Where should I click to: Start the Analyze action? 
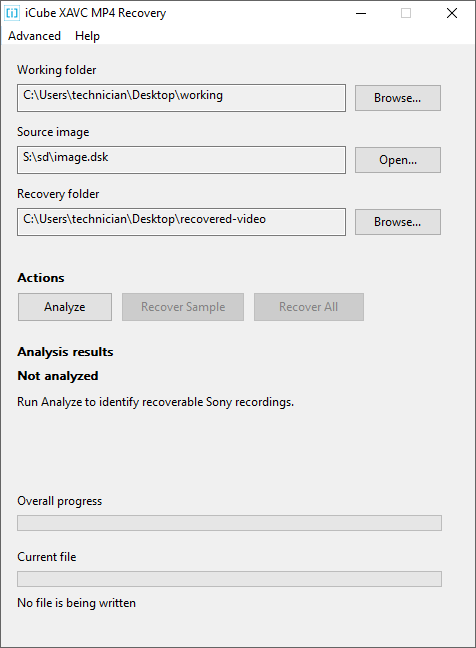point(65,307)
